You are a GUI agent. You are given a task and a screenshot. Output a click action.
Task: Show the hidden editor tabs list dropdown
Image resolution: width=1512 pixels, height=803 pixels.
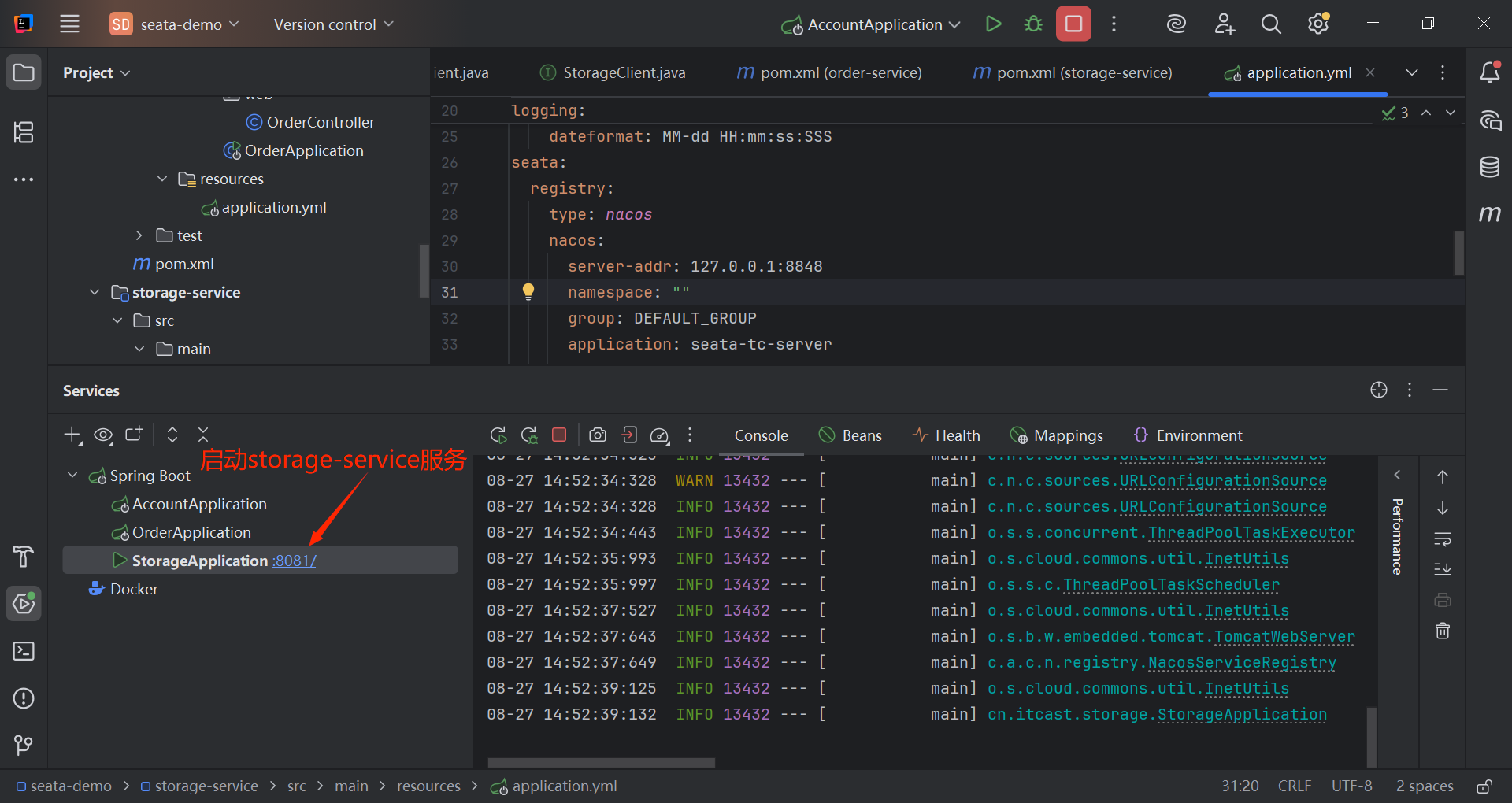point(1412,72)
